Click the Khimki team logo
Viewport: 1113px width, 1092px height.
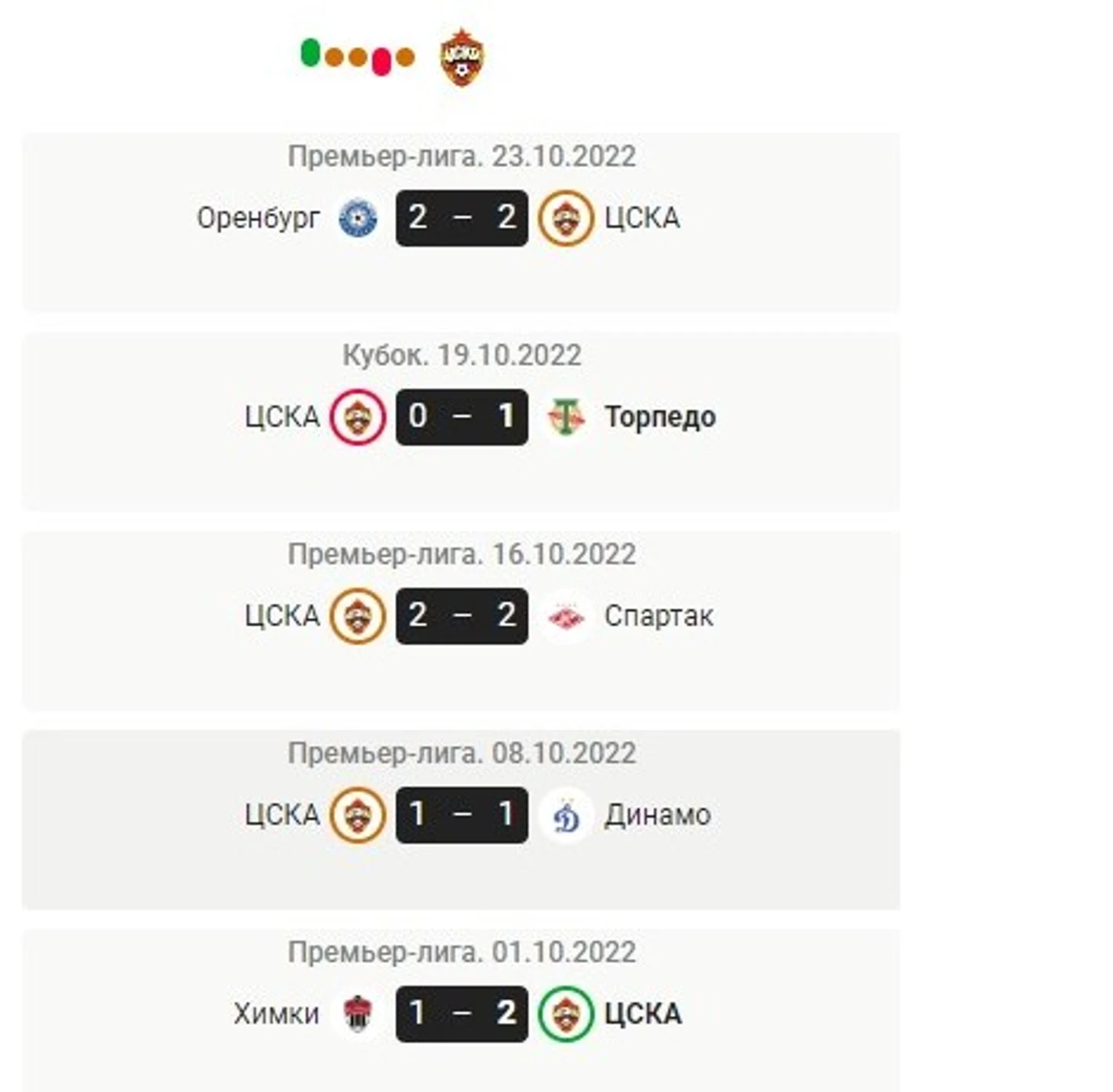click(358, 1014)
